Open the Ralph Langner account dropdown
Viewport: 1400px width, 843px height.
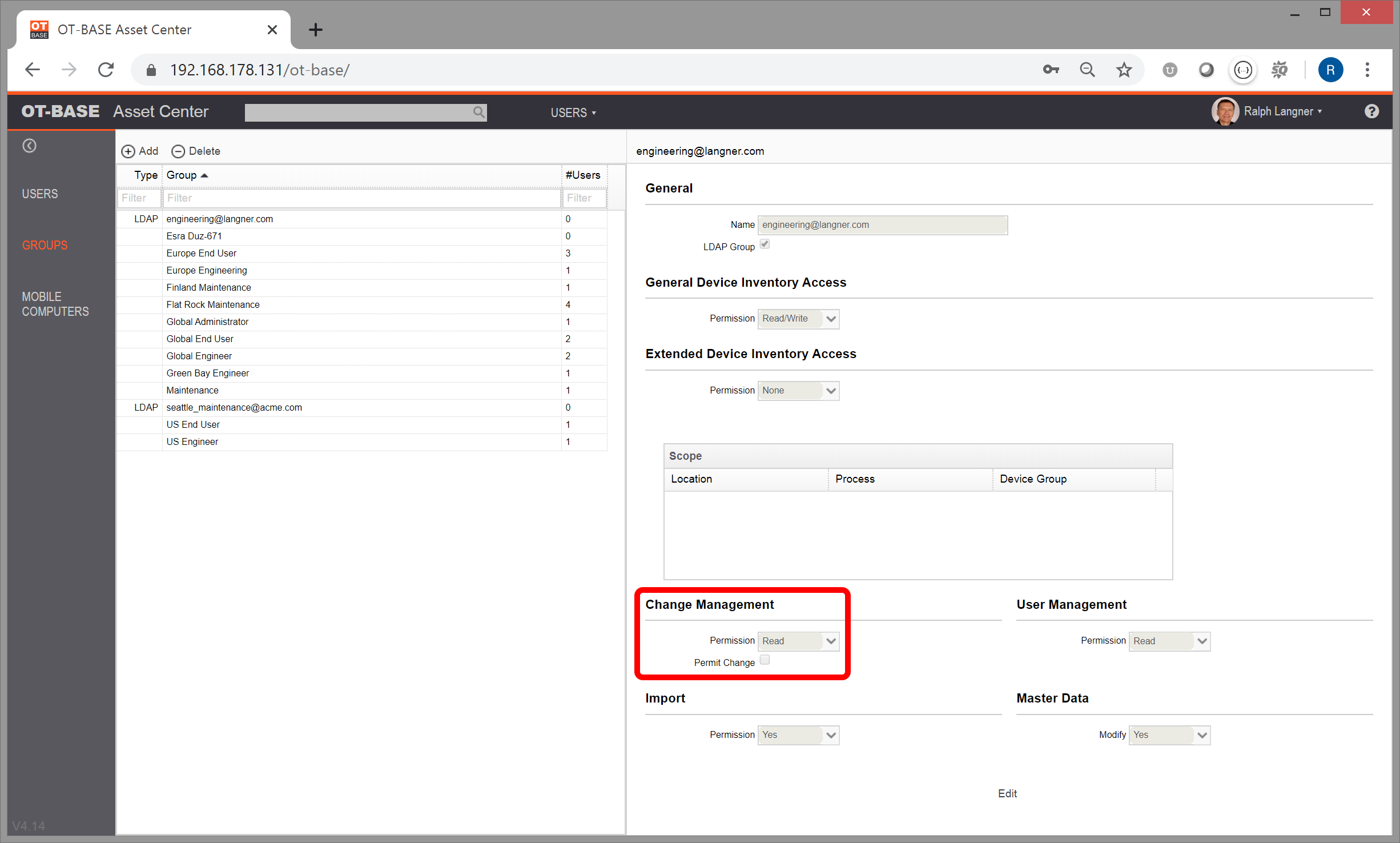1283,111
